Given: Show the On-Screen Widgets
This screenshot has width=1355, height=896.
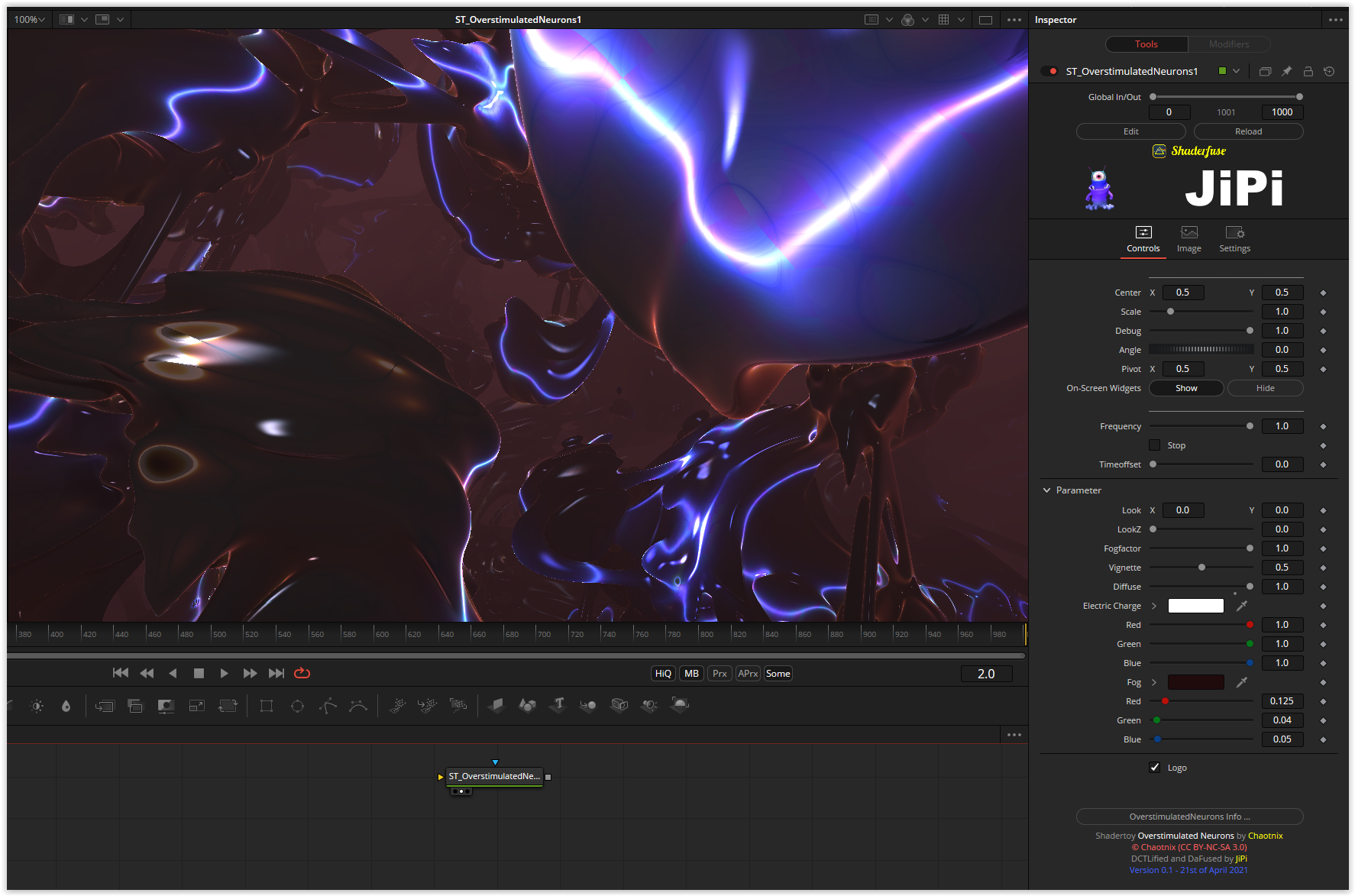Looking at the screenshot, I should [x=1186, y=388].
